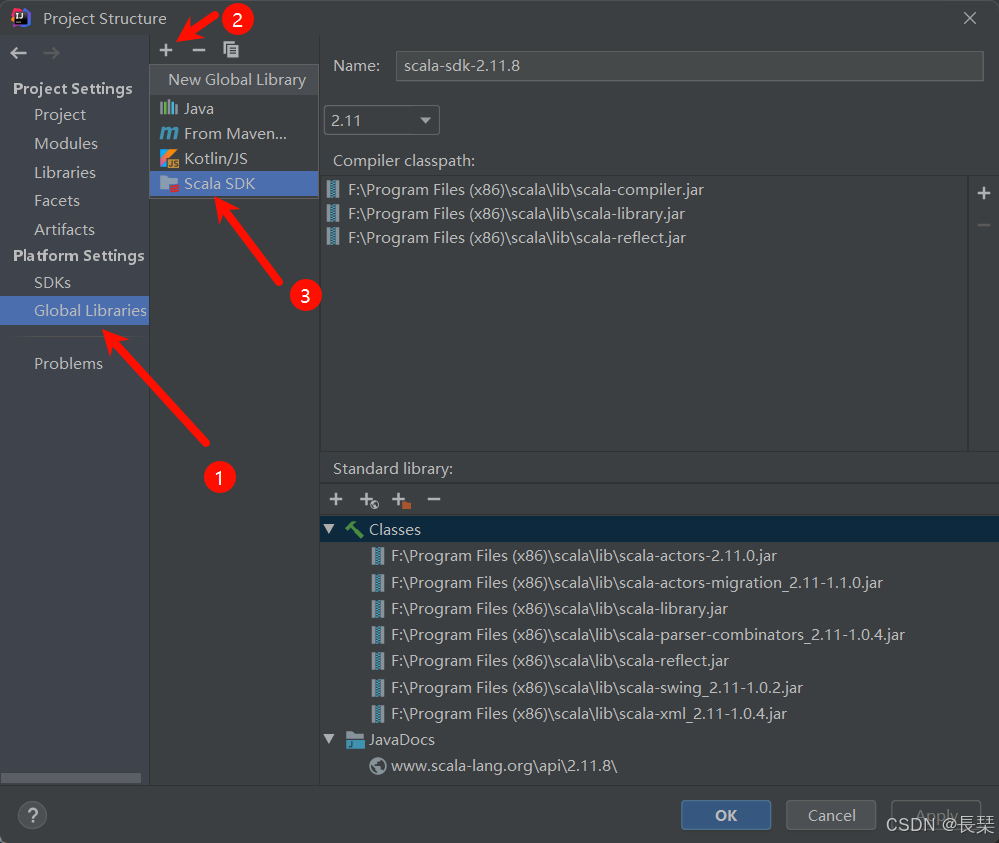999x843 pixels.
Task: Remove the selected compiler classpath entry
Action: pyautogui.click(x=984, y=225)
